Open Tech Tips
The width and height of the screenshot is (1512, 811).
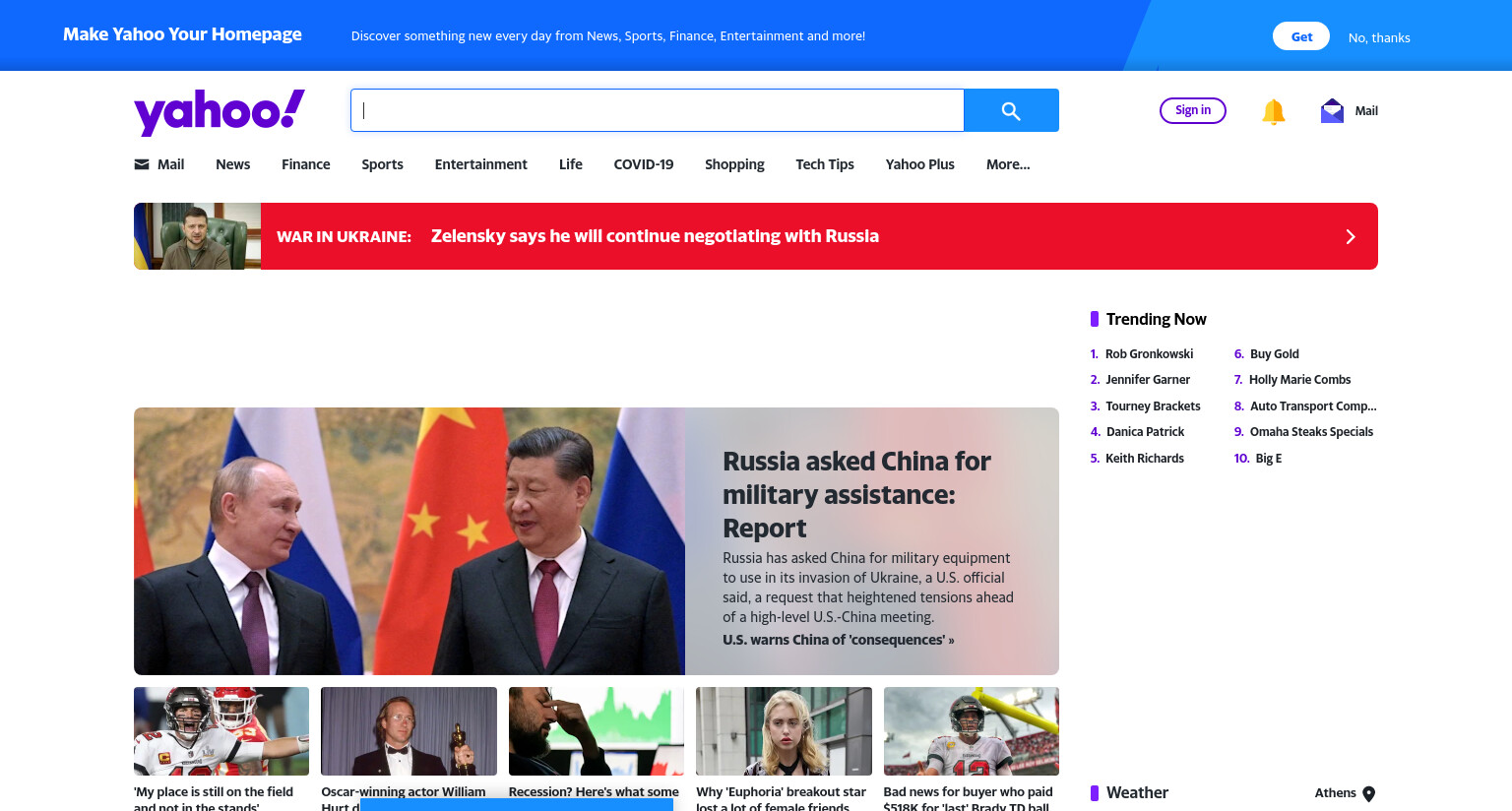[x=825, y=164]
